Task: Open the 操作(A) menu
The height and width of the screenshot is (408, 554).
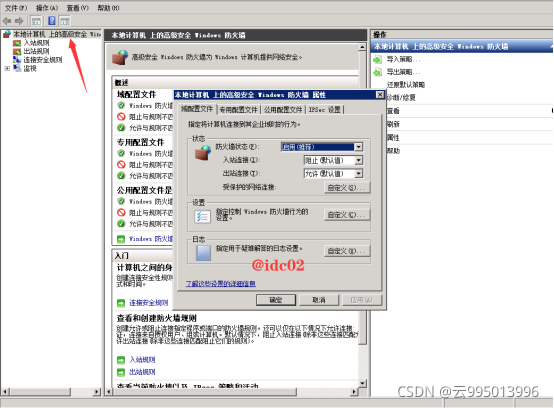Action: tap(47, 8)
